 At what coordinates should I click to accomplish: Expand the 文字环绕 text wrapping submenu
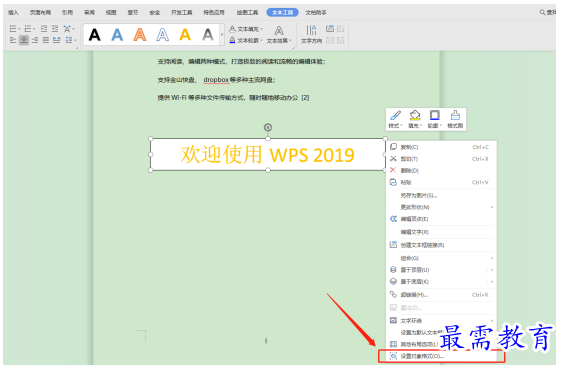[442, 321]
